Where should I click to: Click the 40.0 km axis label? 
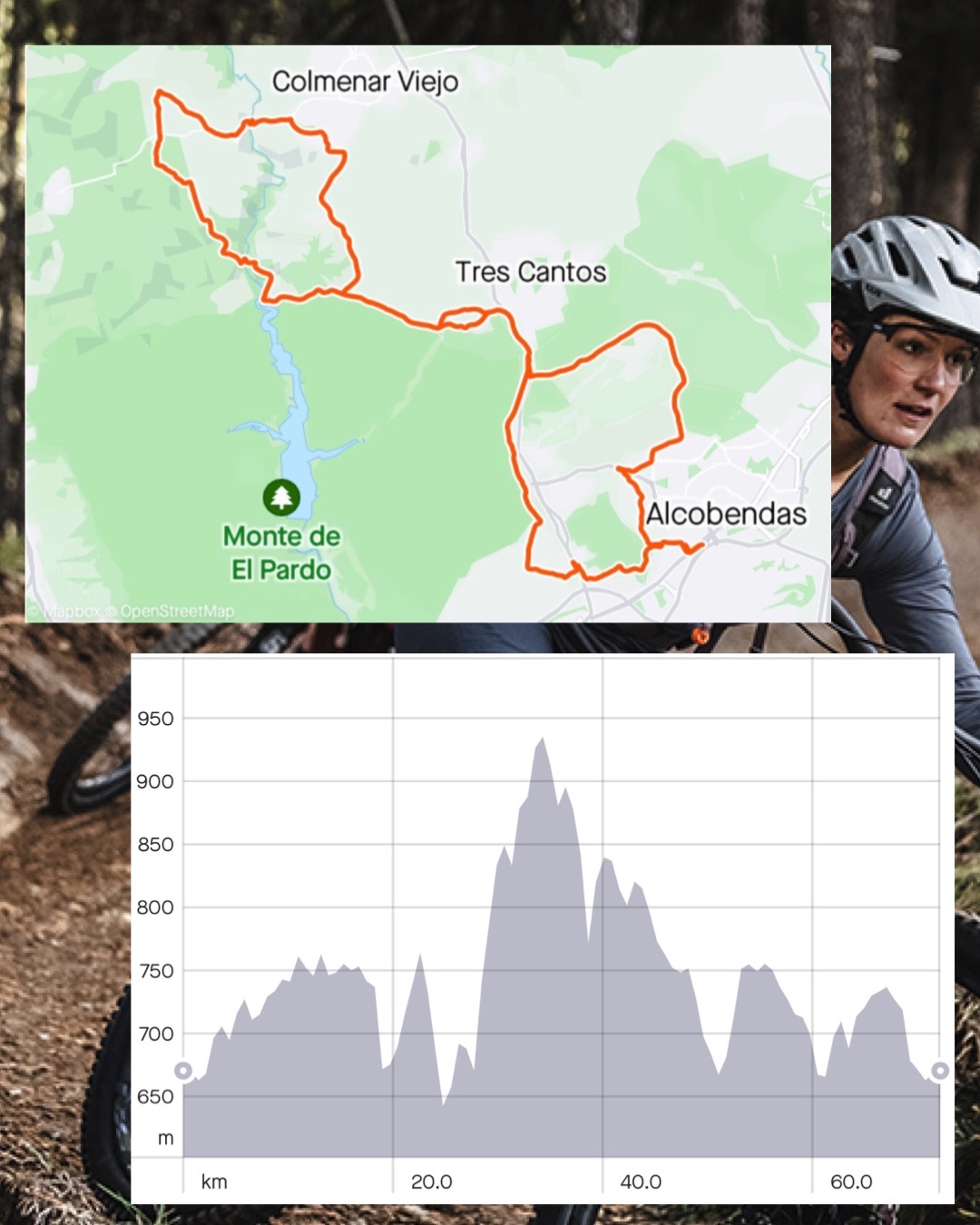641,1181
